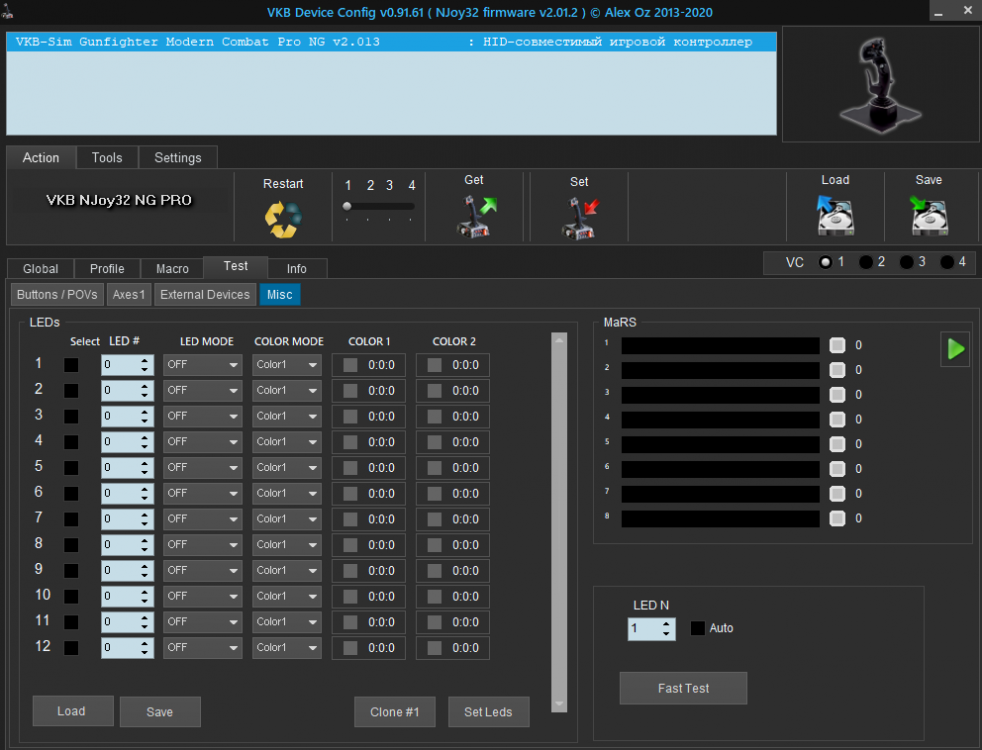Toggle the Select checkbox for LED row 1

pos(72,365)
